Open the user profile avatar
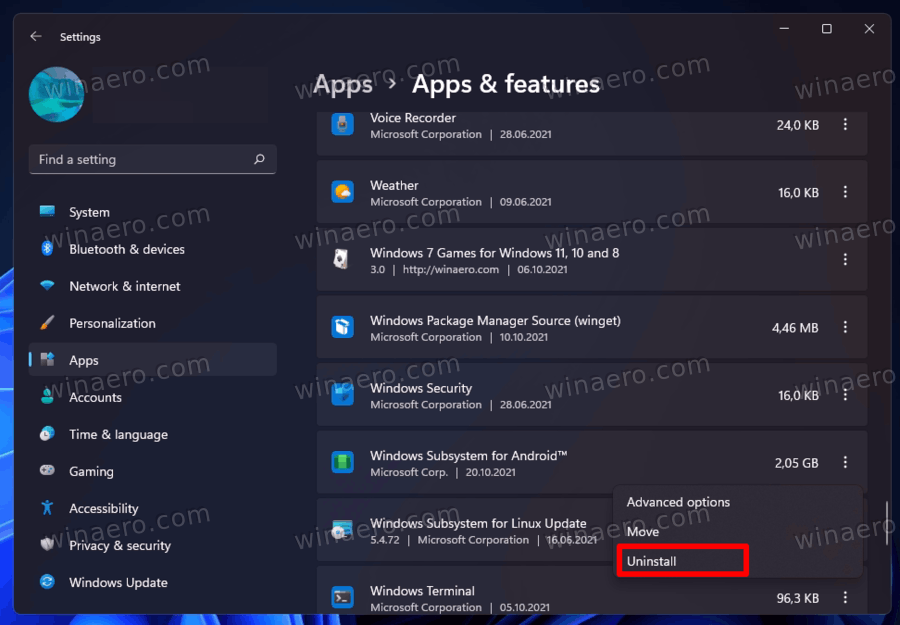Image resolution: width=900 pixels, height=625 pixels. [56, 95]
